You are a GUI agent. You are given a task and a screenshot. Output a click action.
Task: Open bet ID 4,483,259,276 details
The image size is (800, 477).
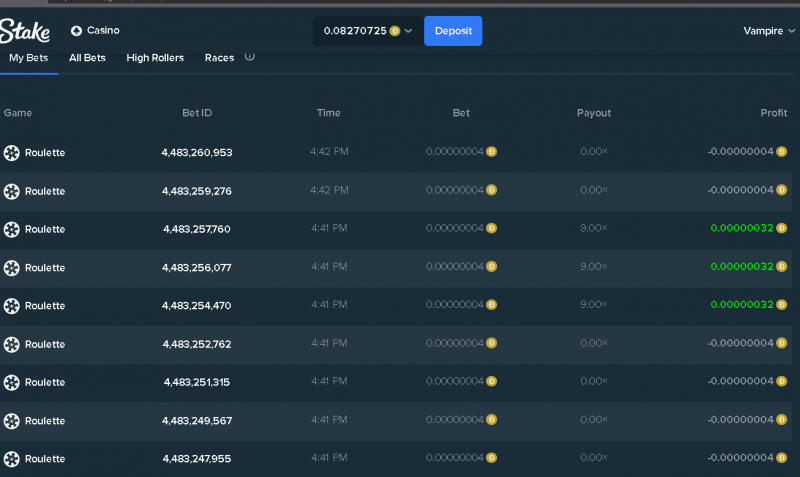click(x=197, y=191)
